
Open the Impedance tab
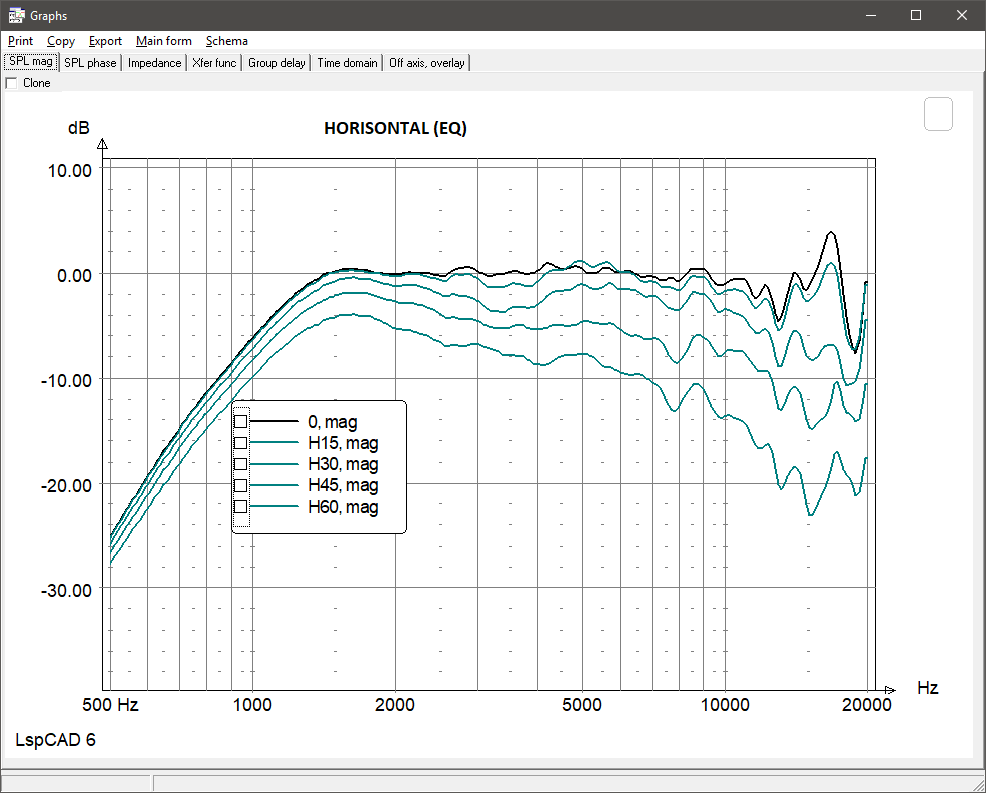click(154, 62)
